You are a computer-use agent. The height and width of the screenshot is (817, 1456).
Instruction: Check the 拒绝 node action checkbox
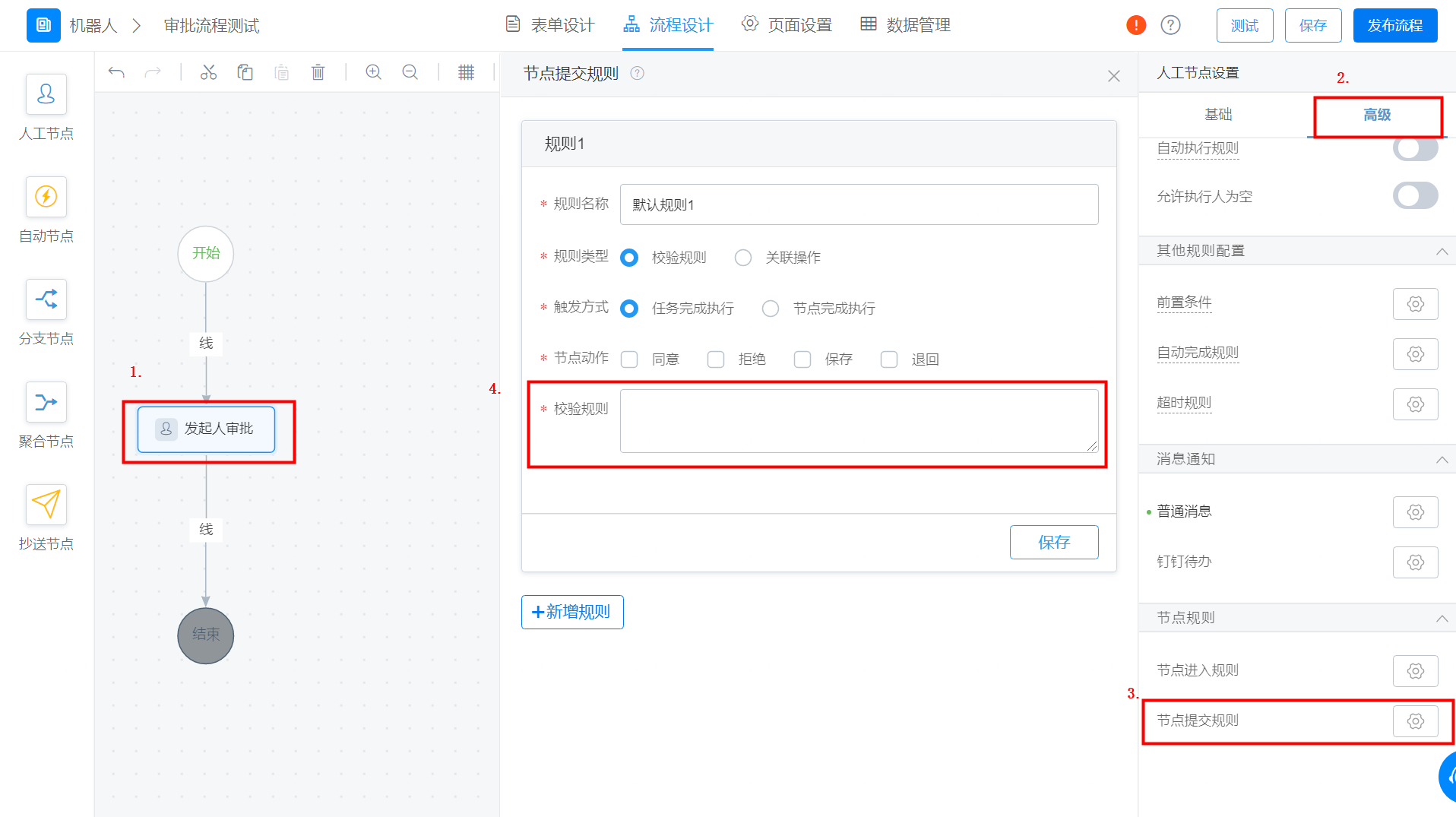click(716, 359)
